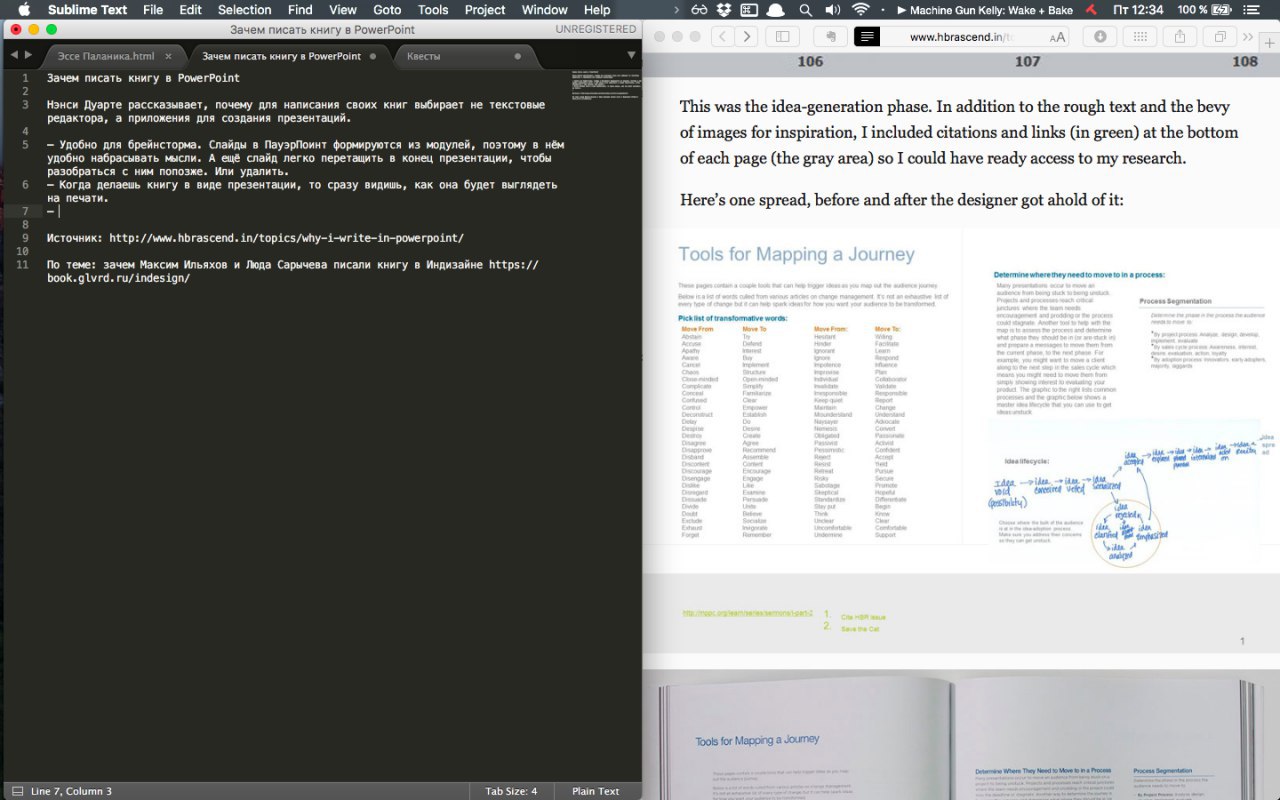Click the 'Tools for Mapping a Journey' slide image

coord(961,400)
